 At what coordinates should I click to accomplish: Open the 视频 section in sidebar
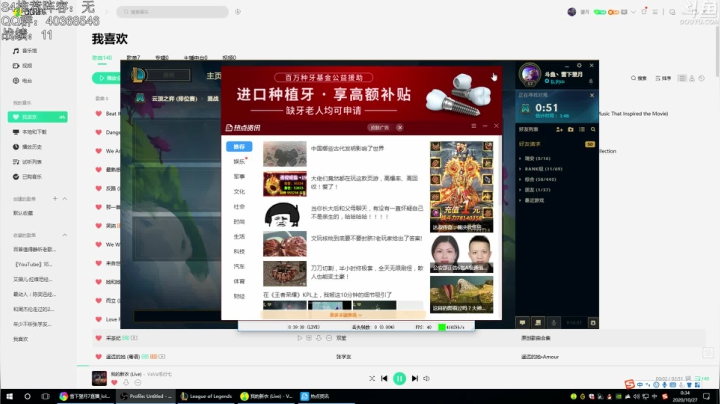coord(23,66)
